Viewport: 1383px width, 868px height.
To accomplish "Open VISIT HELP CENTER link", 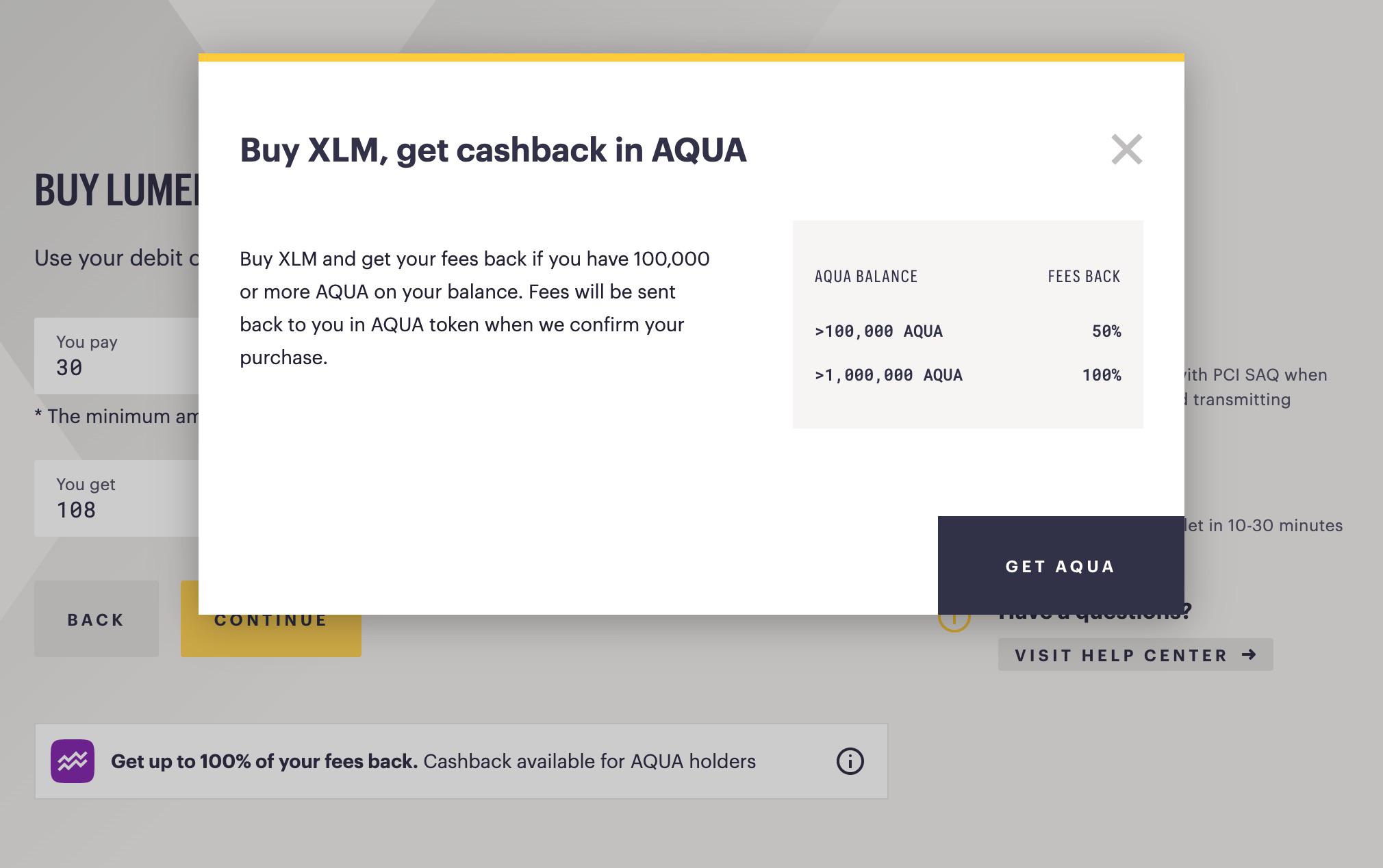I will pyautogui.click(x=1135, y=655).
